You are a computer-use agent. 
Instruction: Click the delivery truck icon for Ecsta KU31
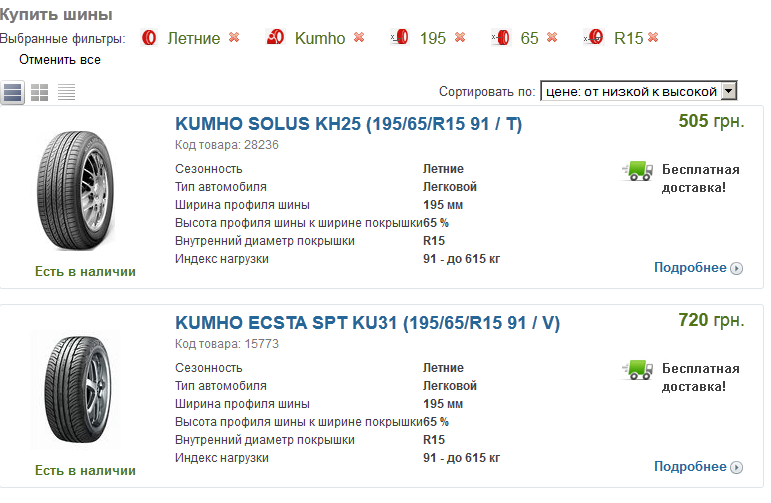click(x=638, y=370)
